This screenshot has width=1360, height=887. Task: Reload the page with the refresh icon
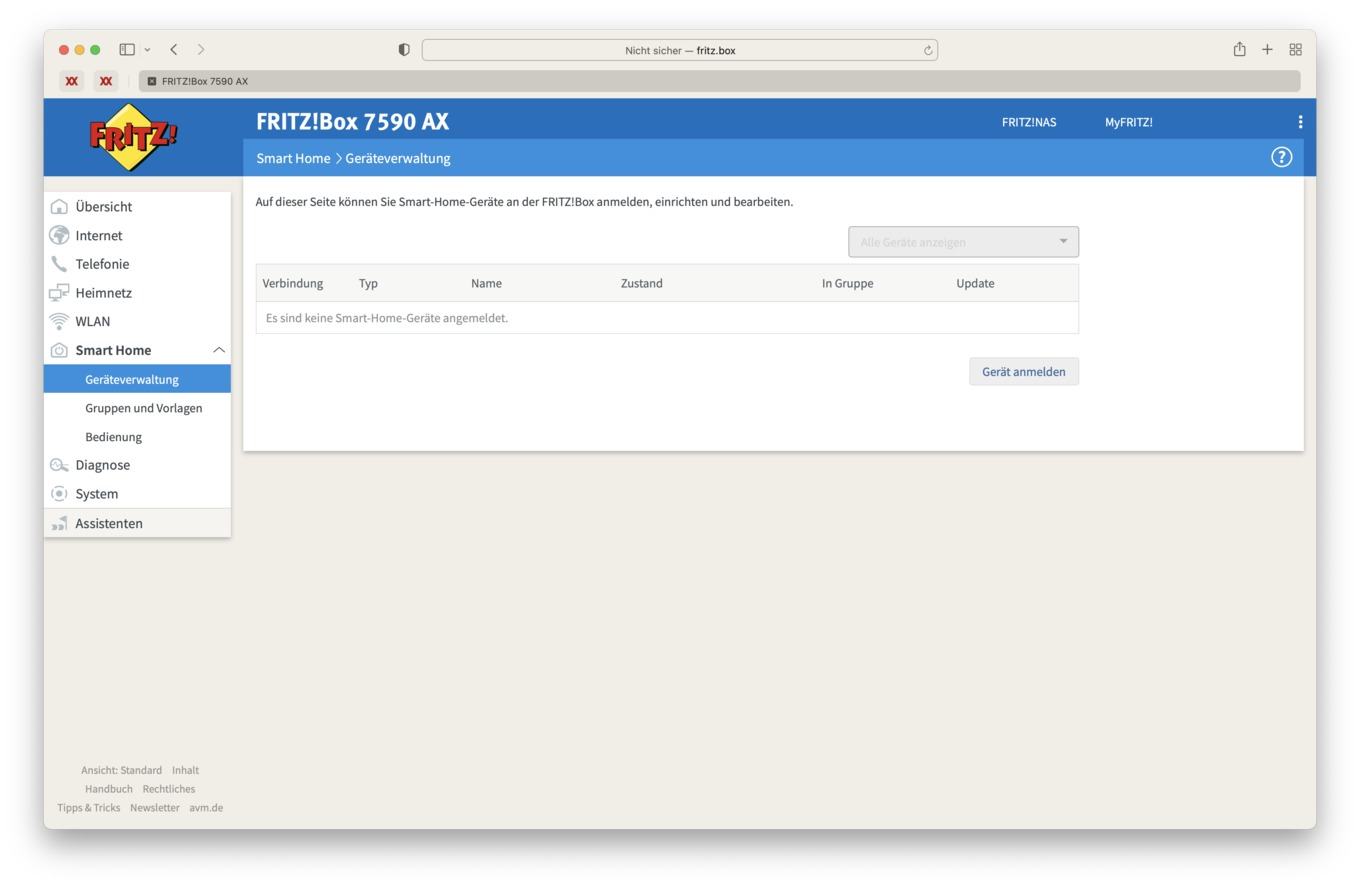928,50
